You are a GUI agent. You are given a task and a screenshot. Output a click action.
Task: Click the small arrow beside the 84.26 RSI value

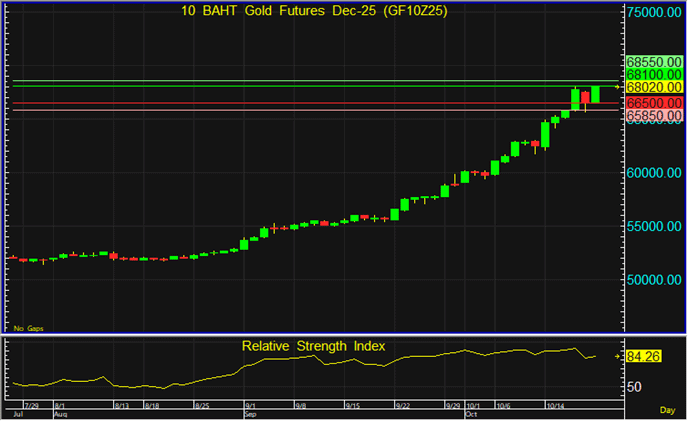(617, 355)
